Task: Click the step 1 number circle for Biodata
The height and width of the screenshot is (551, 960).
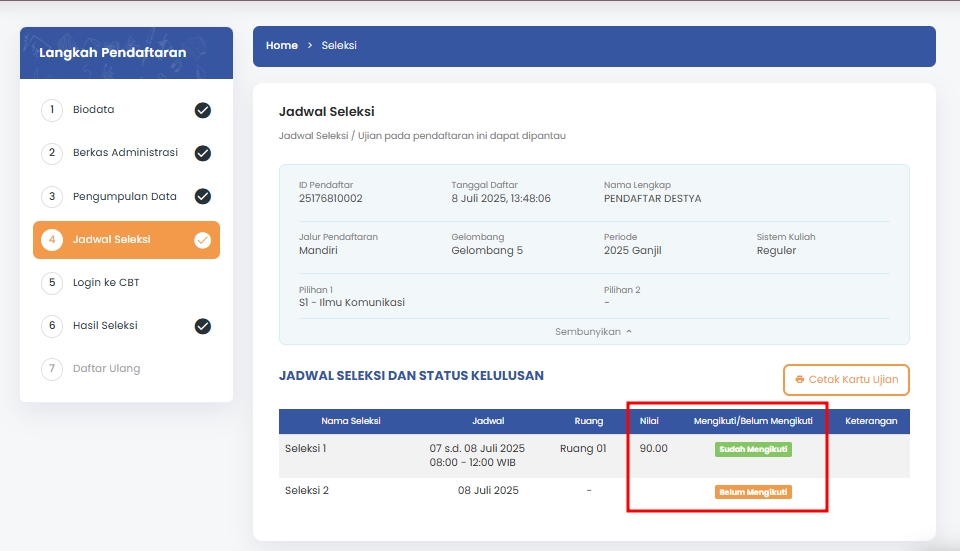Action: [x=52, y=110]
